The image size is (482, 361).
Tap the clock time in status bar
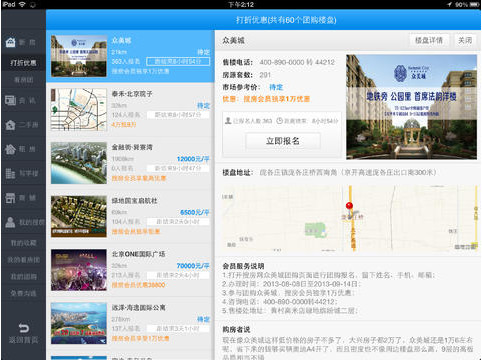tap(241, 5)
